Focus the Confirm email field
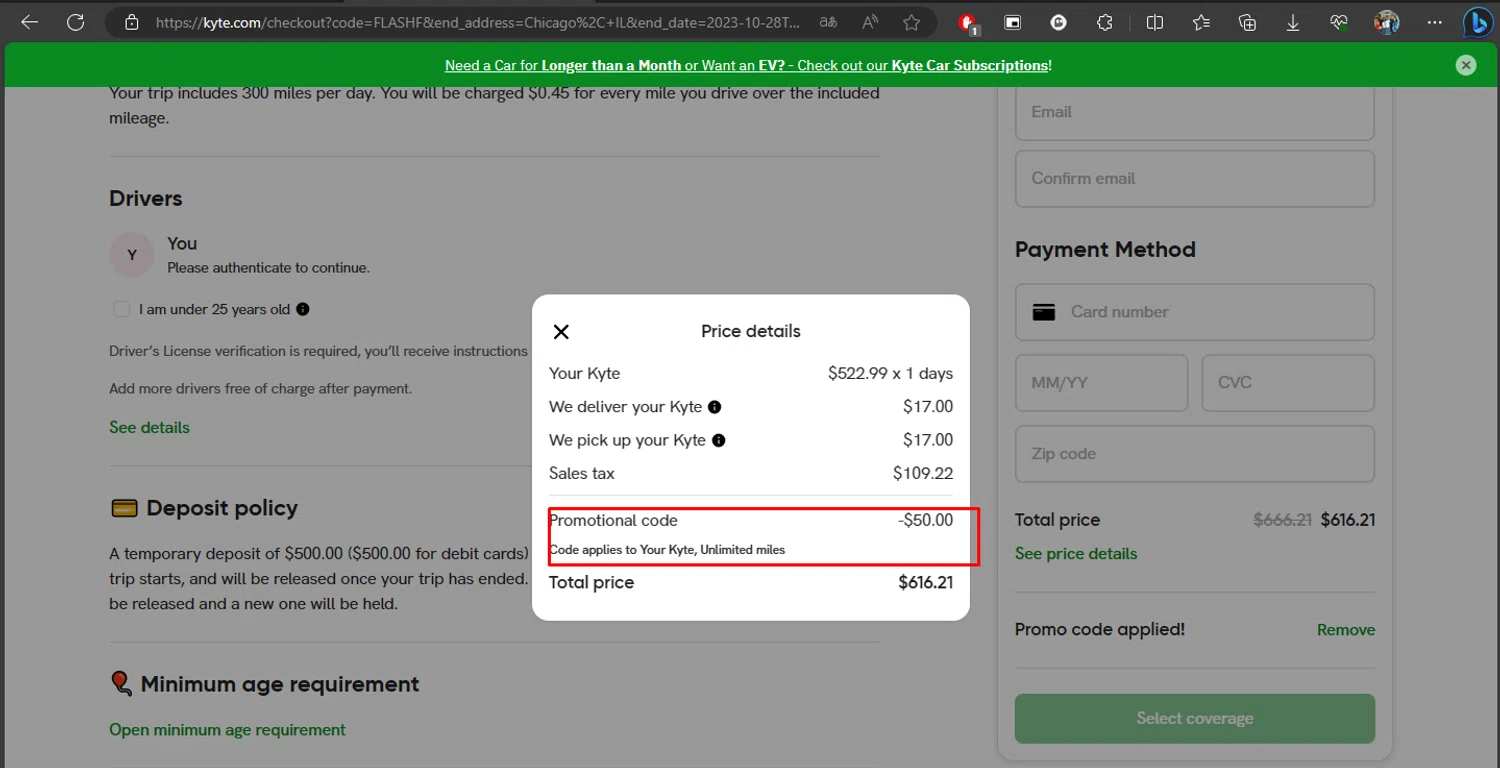1500x768 pixels. pyautogui.click(x=1195, y=179)
